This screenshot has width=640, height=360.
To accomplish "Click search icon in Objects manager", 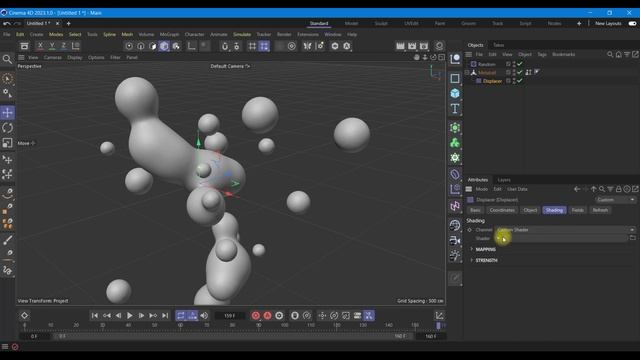I will click(x=610, y=54).
